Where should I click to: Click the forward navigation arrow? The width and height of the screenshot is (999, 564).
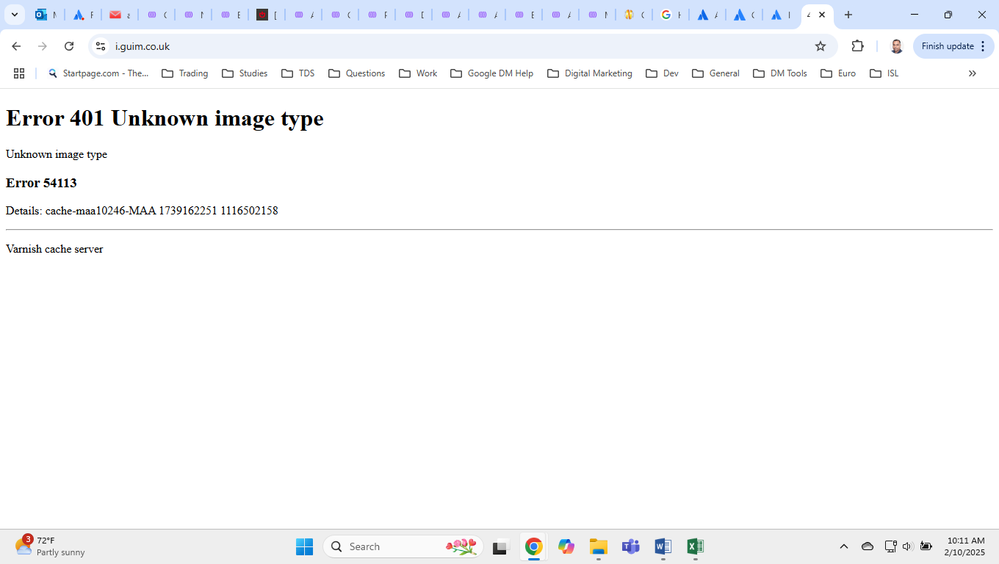pyautogui.click(x=43, y=46)
